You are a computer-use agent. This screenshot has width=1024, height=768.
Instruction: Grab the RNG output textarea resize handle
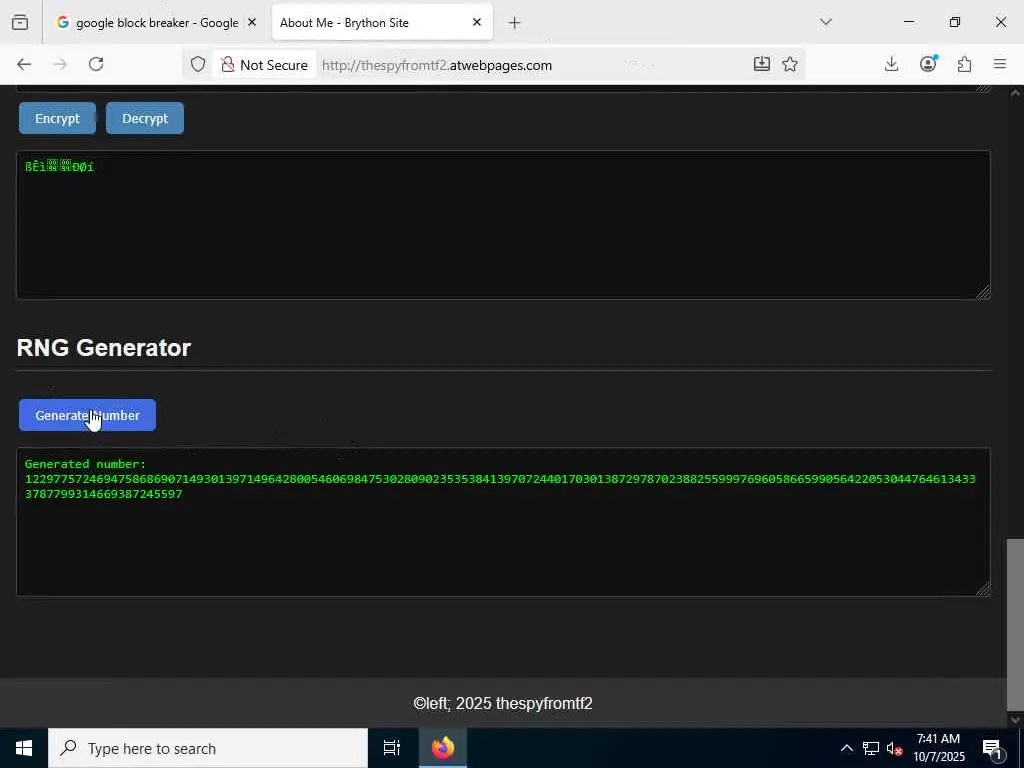(984, 589)
